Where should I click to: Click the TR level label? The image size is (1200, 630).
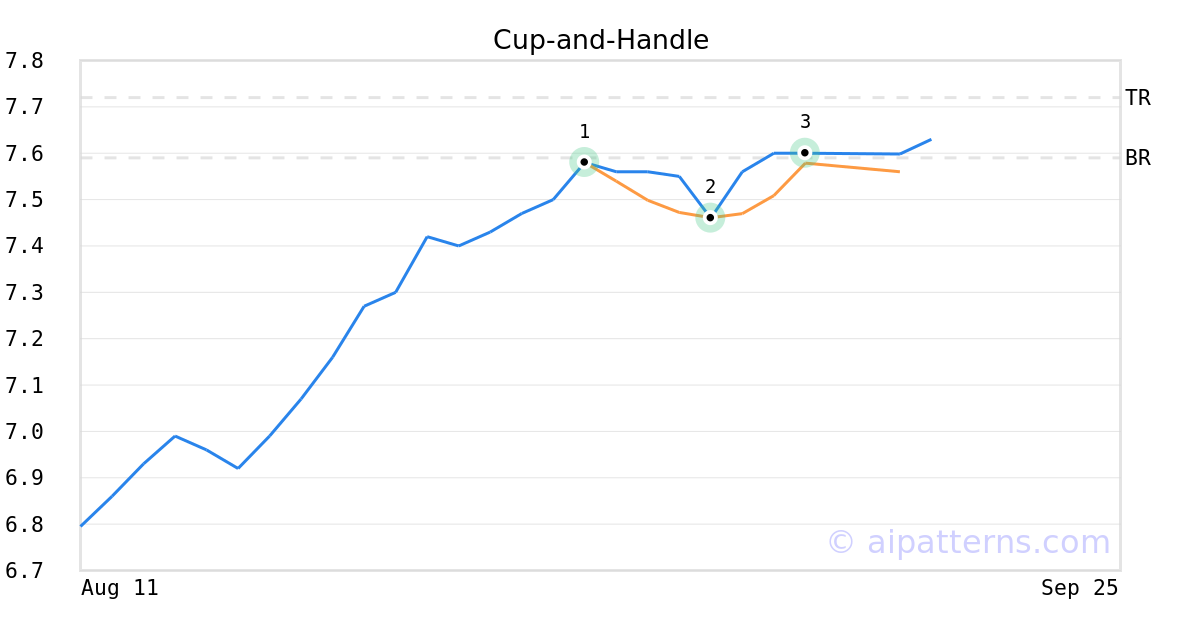pyautogui.click(x=1137, y=98)
